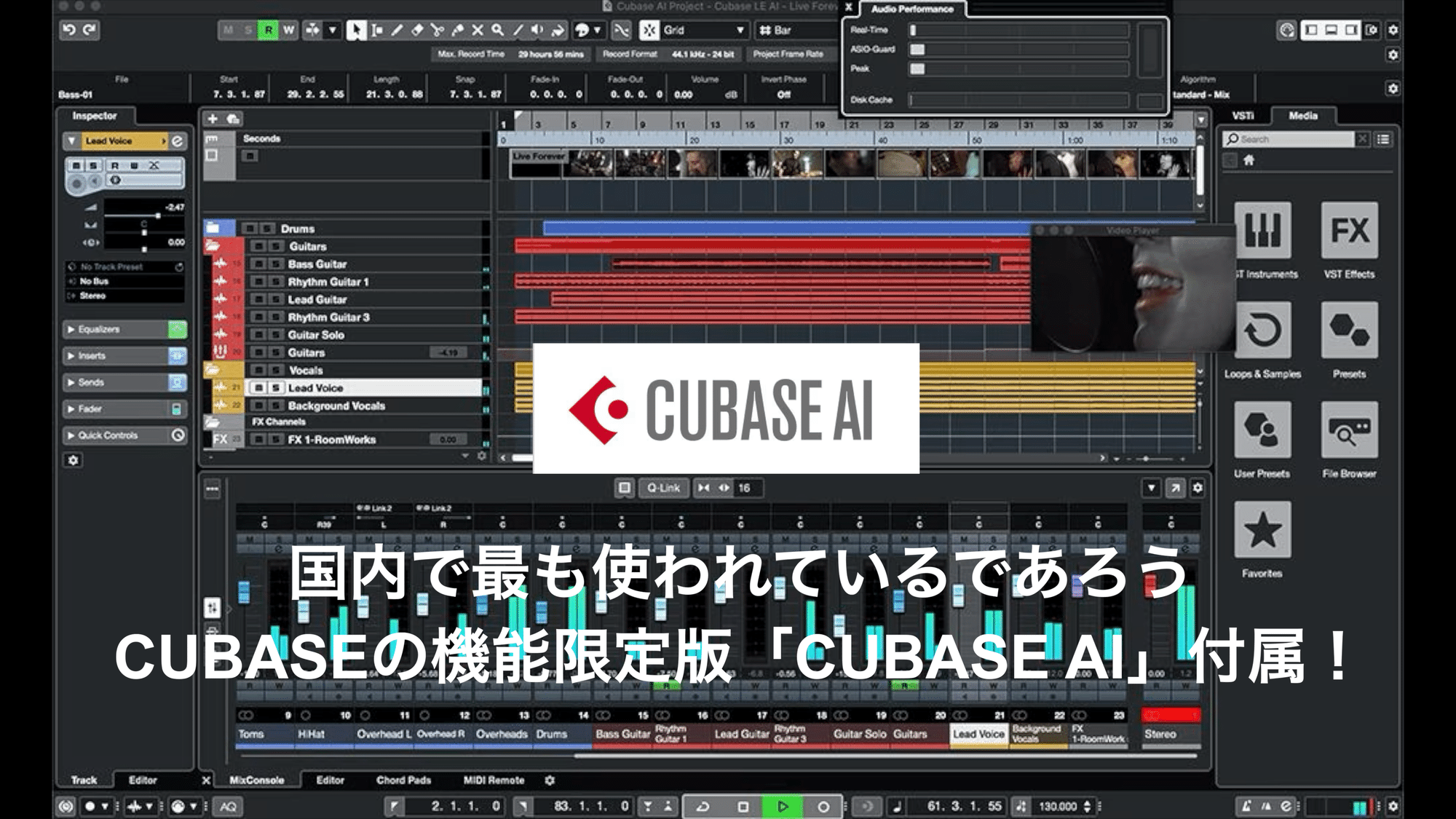Open the MIDI Remote tab

pyautogui.click(x=494, y=780)
